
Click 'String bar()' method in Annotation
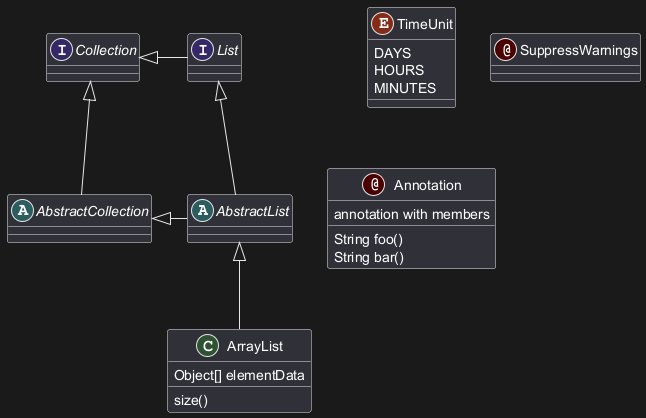click(368, 257)
